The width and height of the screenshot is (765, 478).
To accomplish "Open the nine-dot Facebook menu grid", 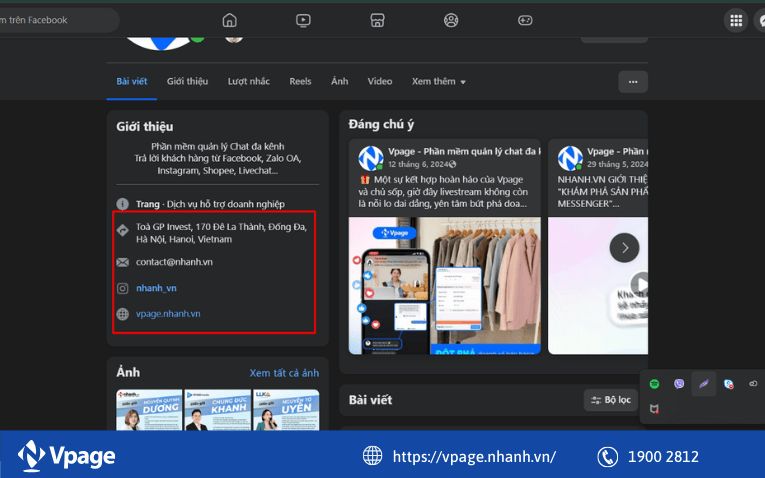I will tap(736, 20).
